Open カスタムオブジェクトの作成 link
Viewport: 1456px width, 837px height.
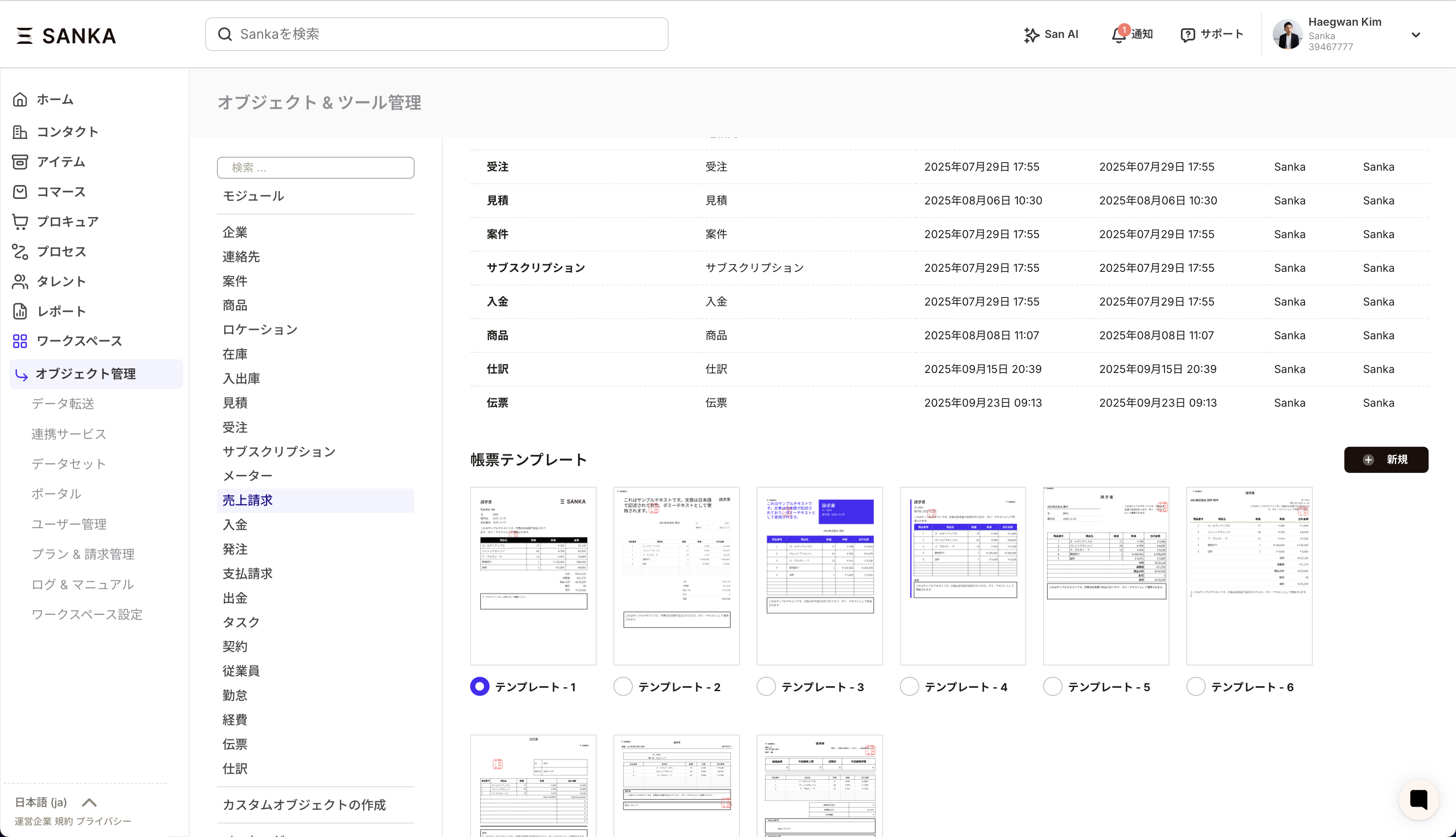pos(304,805)
